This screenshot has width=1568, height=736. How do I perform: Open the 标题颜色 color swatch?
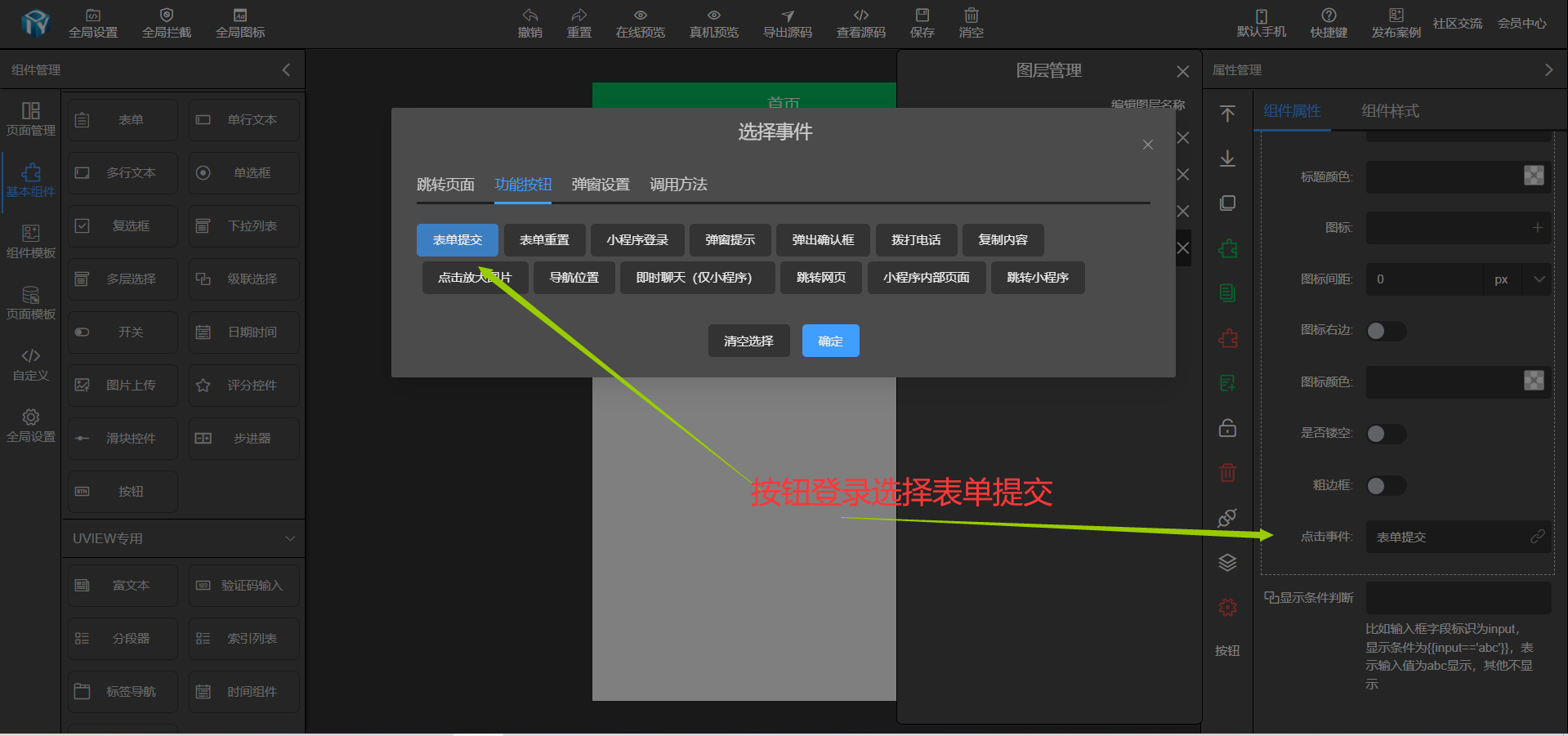[1534, 176]
